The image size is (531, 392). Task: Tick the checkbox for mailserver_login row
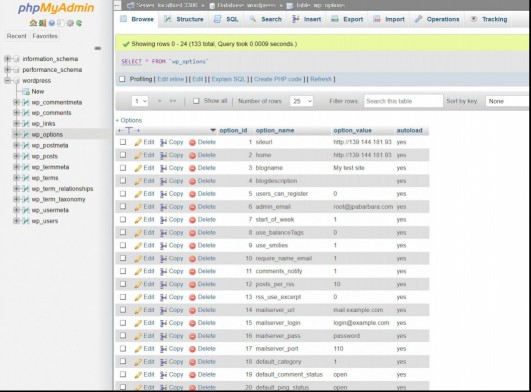(123, 323)
